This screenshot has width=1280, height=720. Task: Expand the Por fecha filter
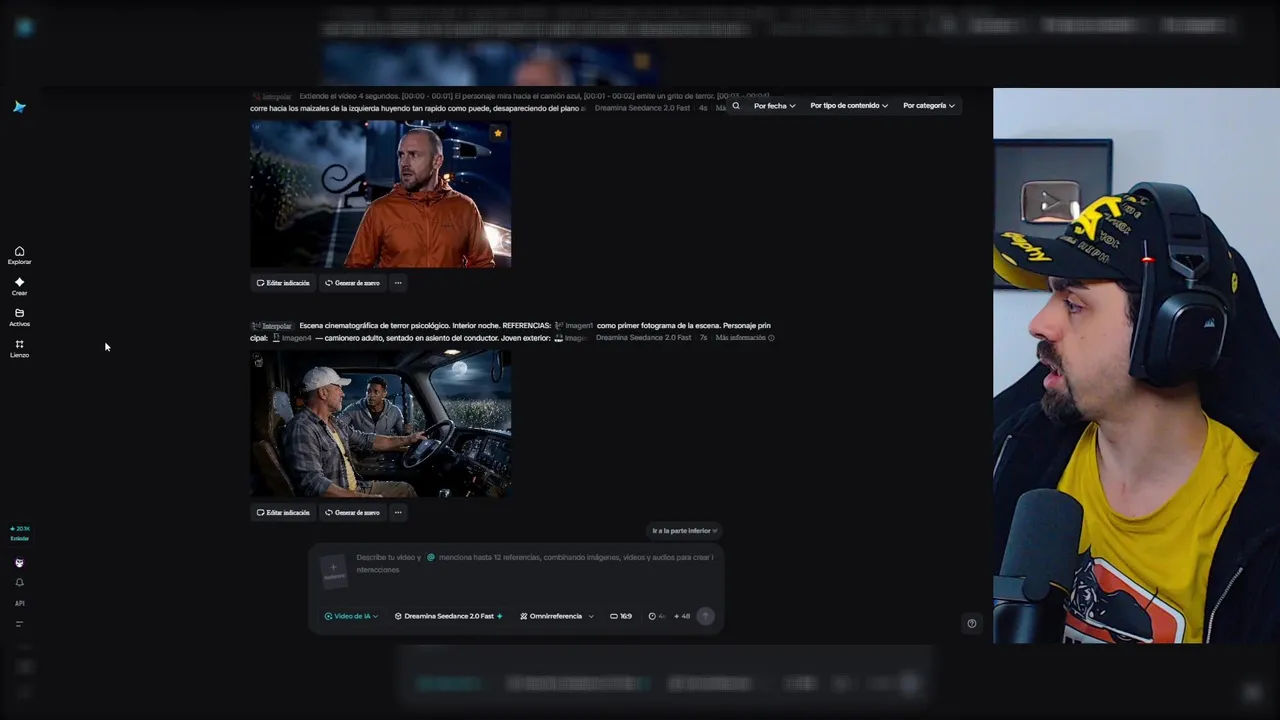[x=774, y=105]
